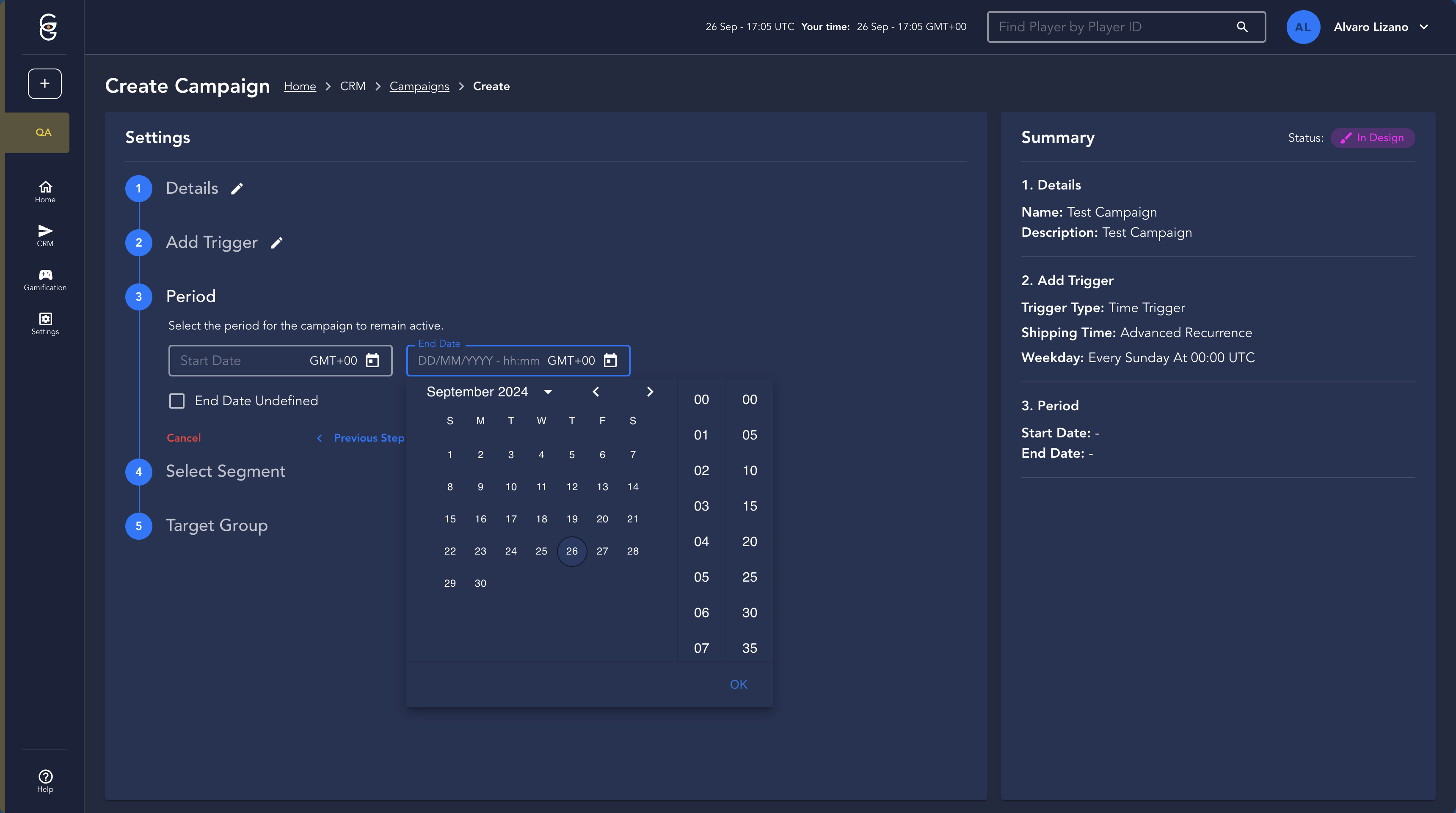Open the Start Date calendar icon
The image size is (1456, 813).
[372, 360]
